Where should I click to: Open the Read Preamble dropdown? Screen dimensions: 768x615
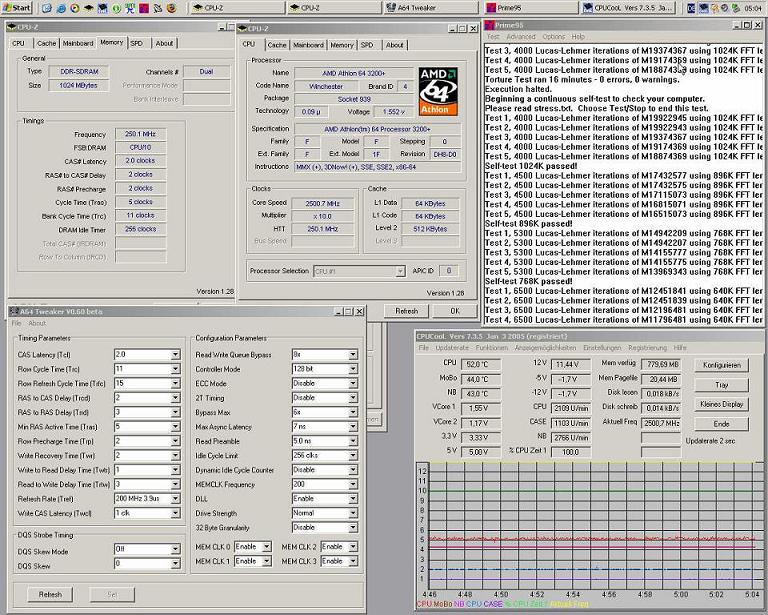click(353, 441)
